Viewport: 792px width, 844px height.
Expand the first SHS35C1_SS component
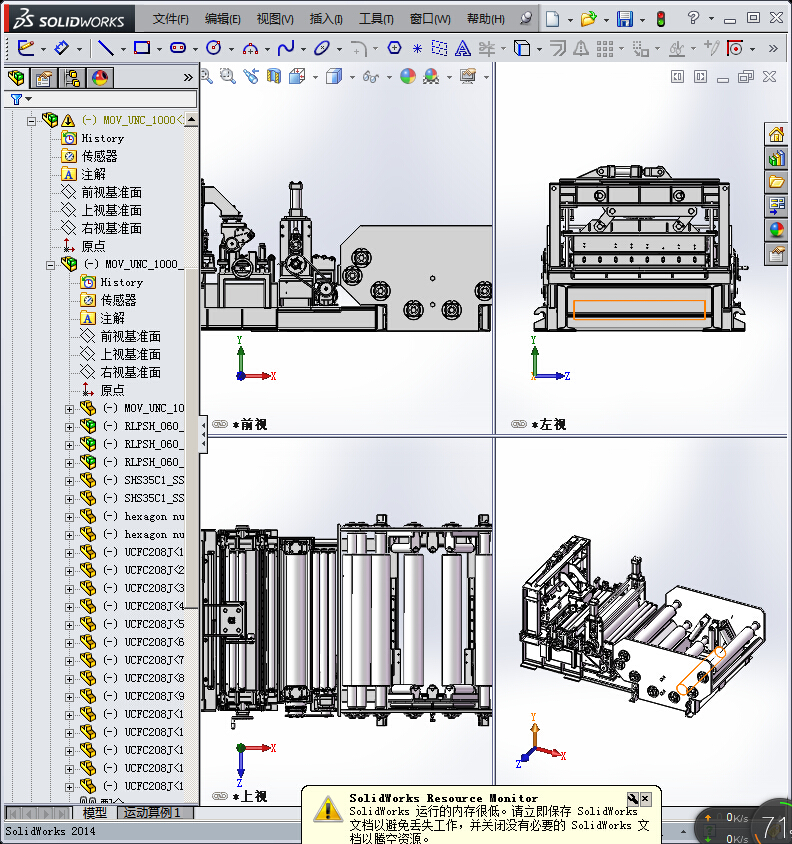tap(69, 481)
